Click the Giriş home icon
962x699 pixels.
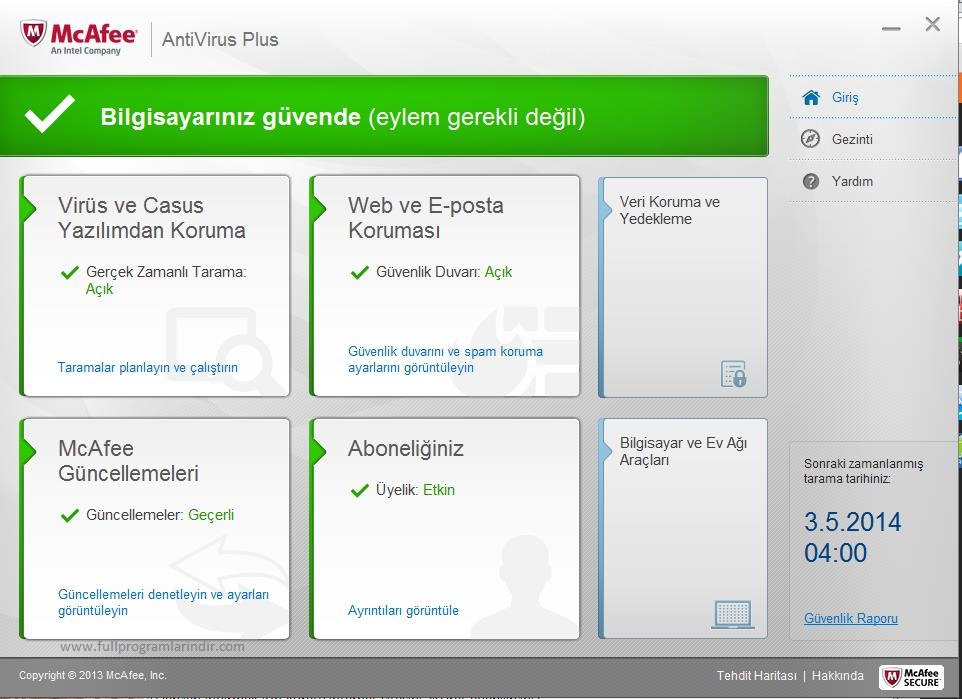pyautogui.click(x=811, y=98)
